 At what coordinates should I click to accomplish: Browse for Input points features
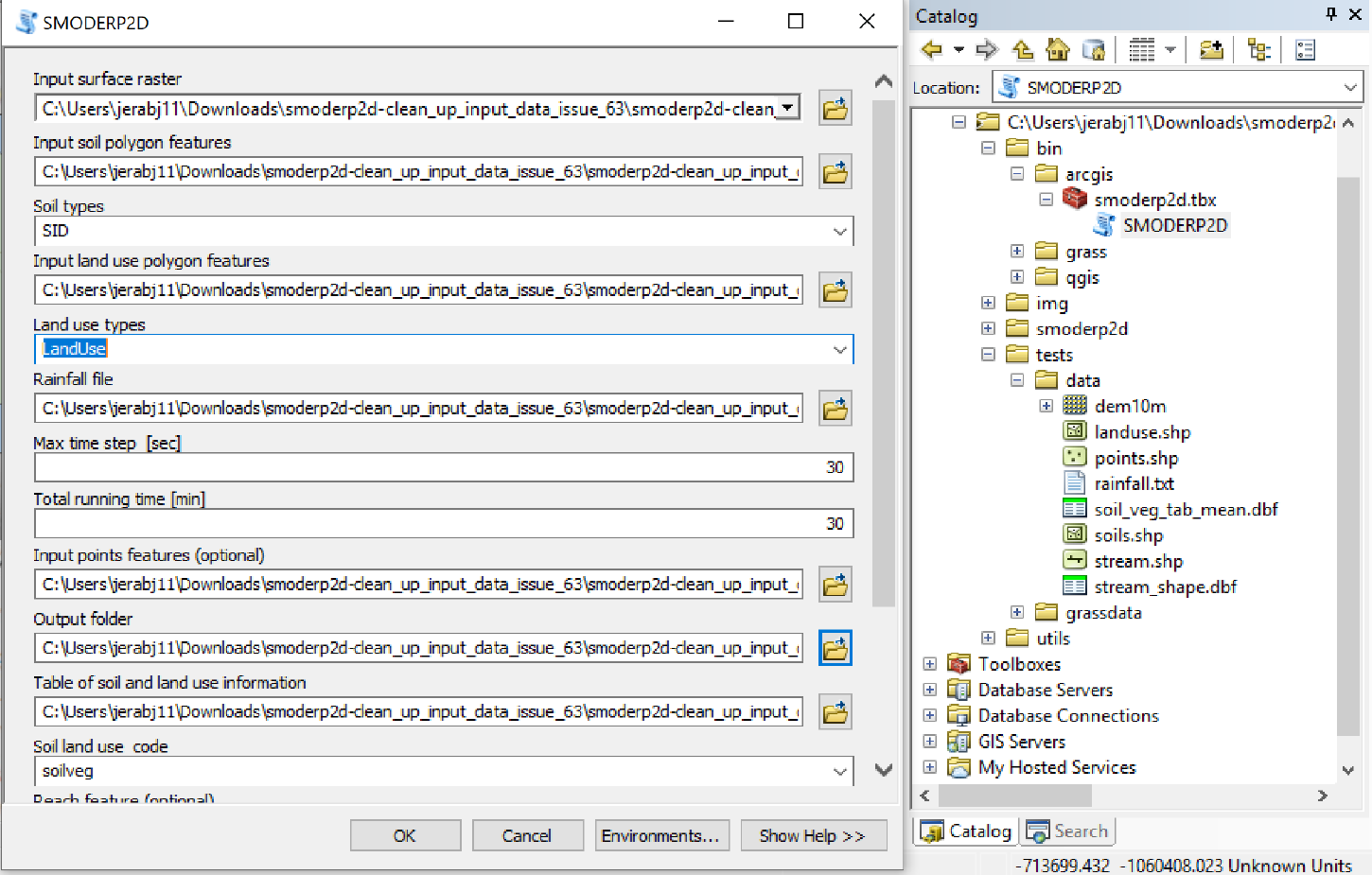836,585
